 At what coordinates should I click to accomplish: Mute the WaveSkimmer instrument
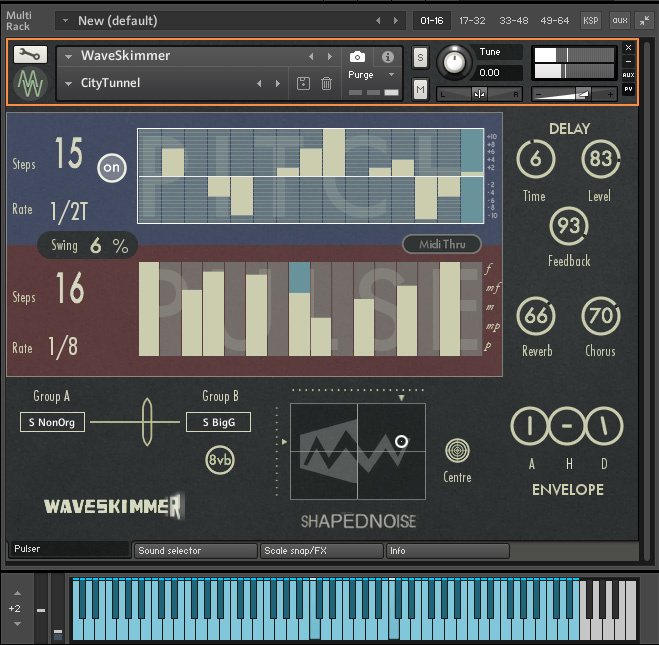[x=420, y=91]
